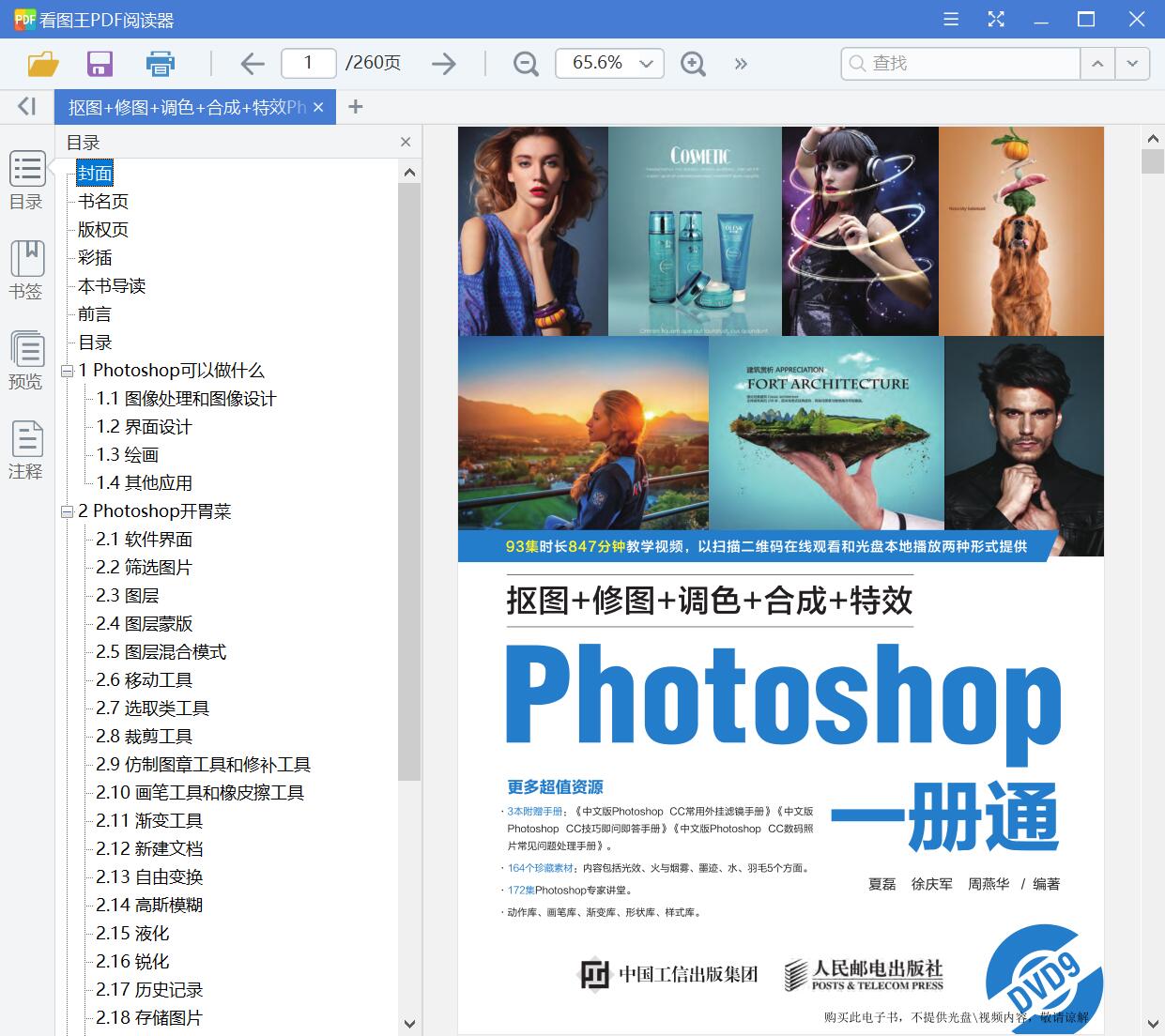Screen dimensions: 1165x1036
Task: Click outline panel scrollbar up arrow
Action: 409,172
